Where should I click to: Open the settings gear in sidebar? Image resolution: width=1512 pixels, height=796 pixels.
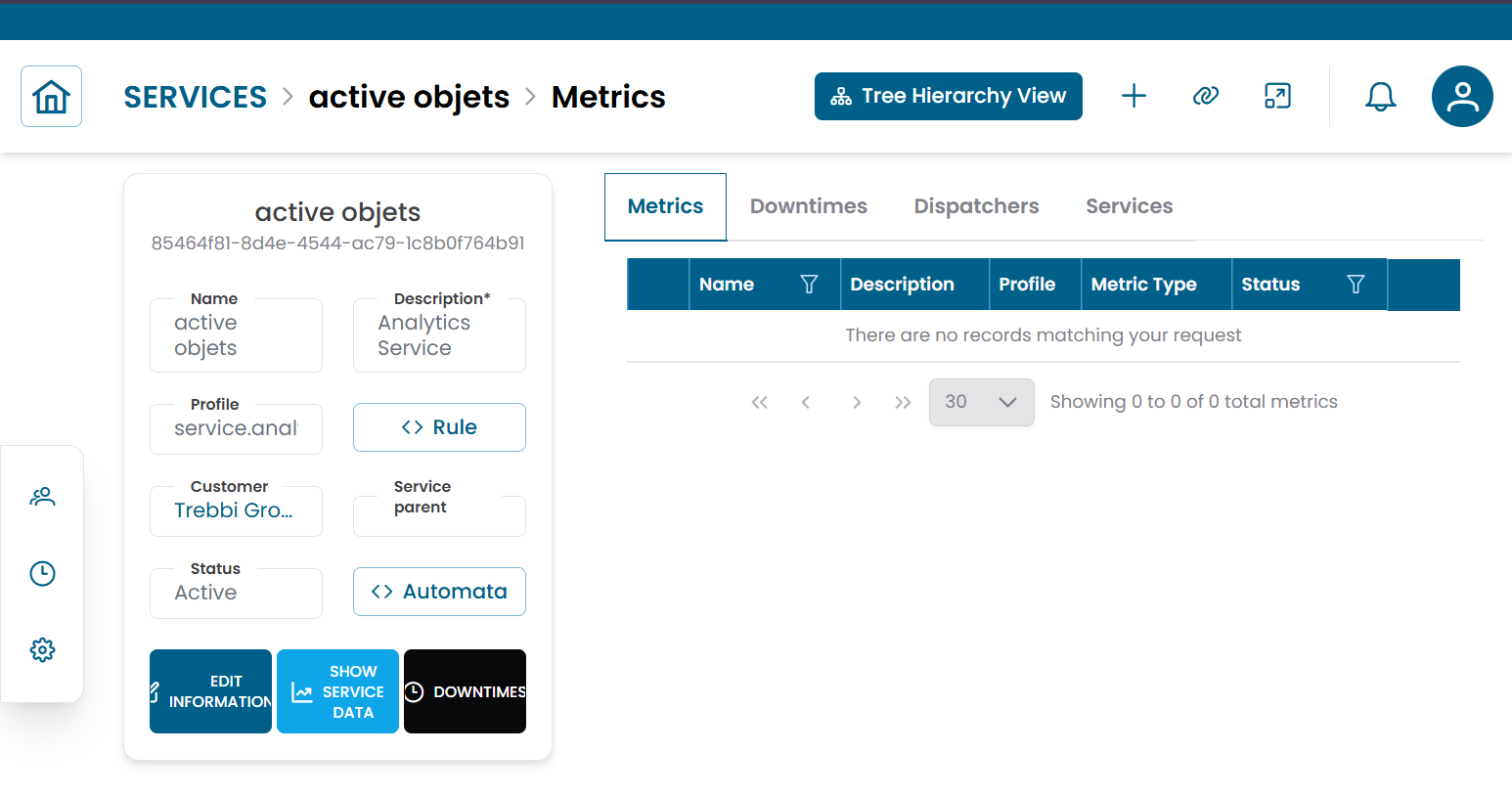pos(42,649)
